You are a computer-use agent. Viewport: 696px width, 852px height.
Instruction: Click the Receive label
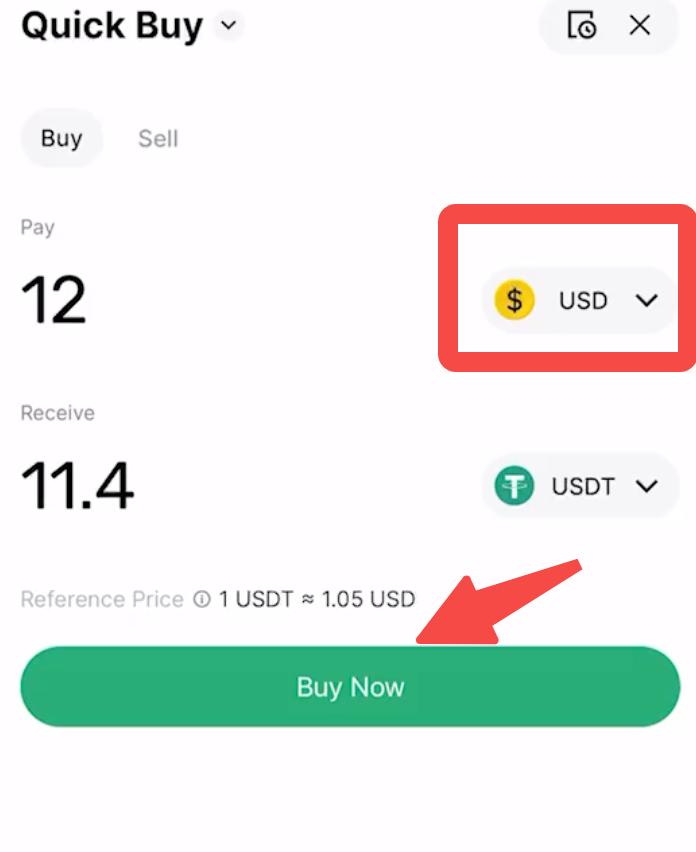[58, 413]
